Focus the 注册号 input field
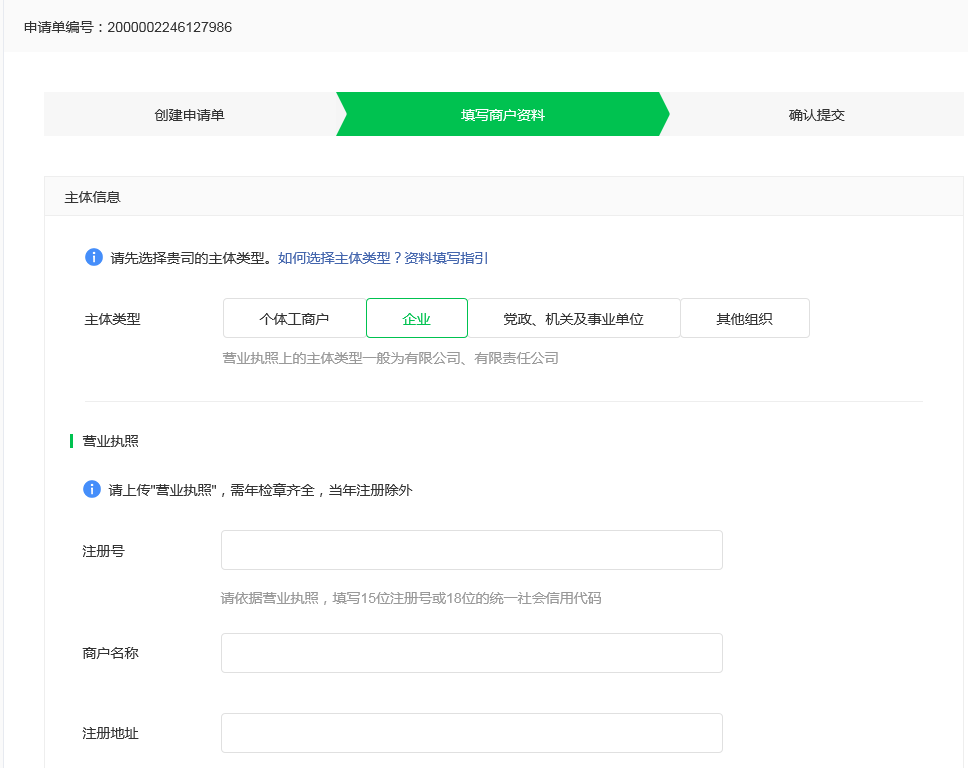This screenshot has width=968, height=768. point(471,550)
